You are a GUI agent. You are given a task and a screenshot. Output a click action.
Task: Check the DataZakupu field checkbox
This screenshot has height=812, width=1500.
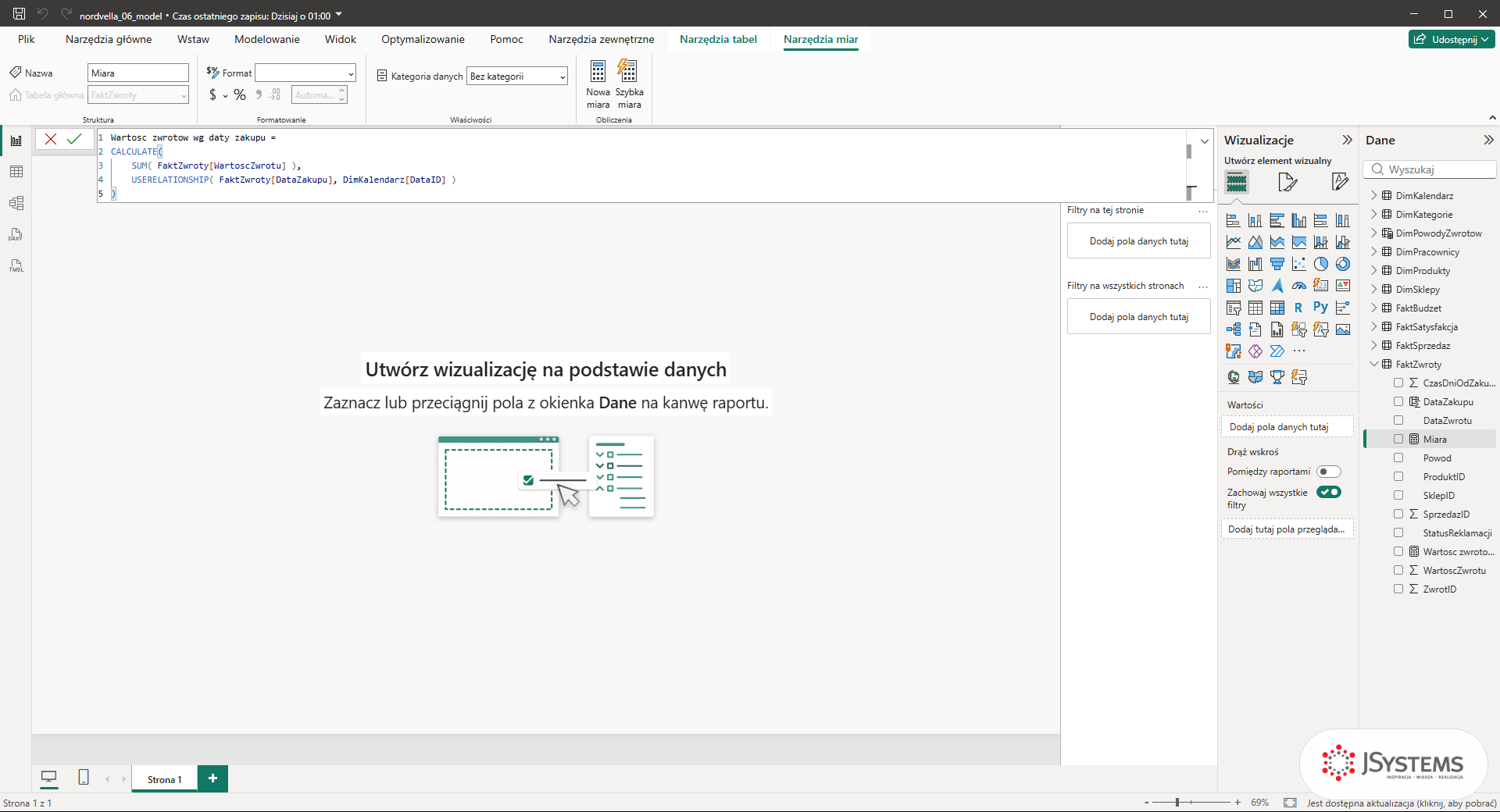click(x=1398, y=401)
